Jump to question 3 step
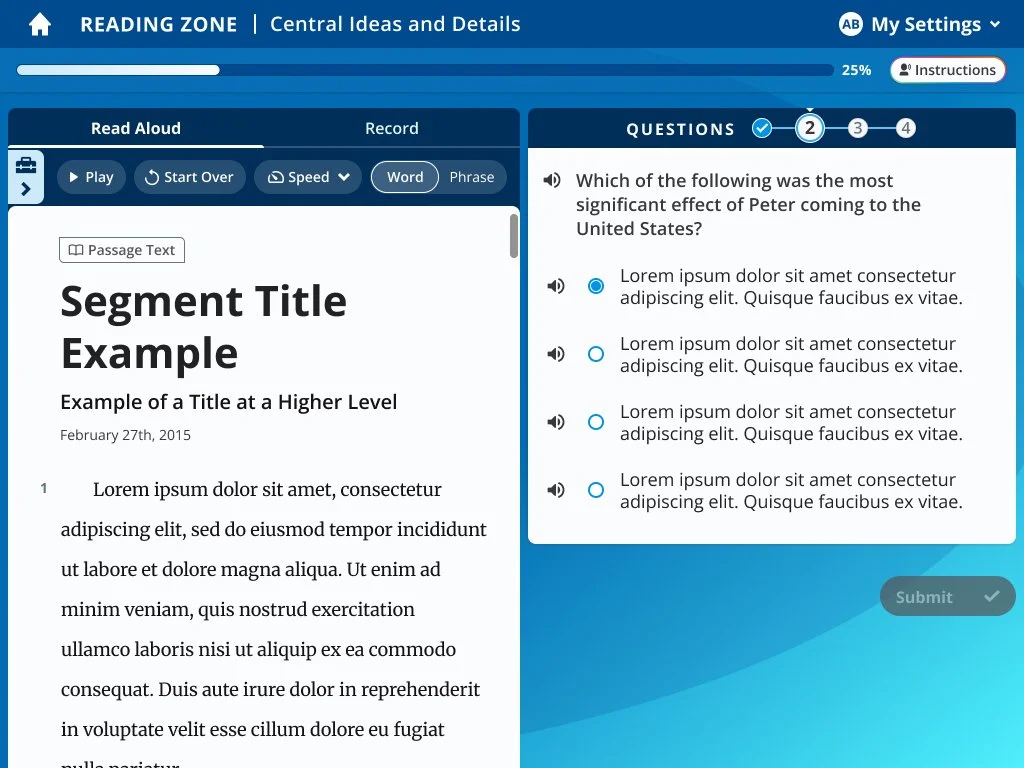Image resolution: width=1024 pixels, height=768 pixels. [x=857, y=128]
